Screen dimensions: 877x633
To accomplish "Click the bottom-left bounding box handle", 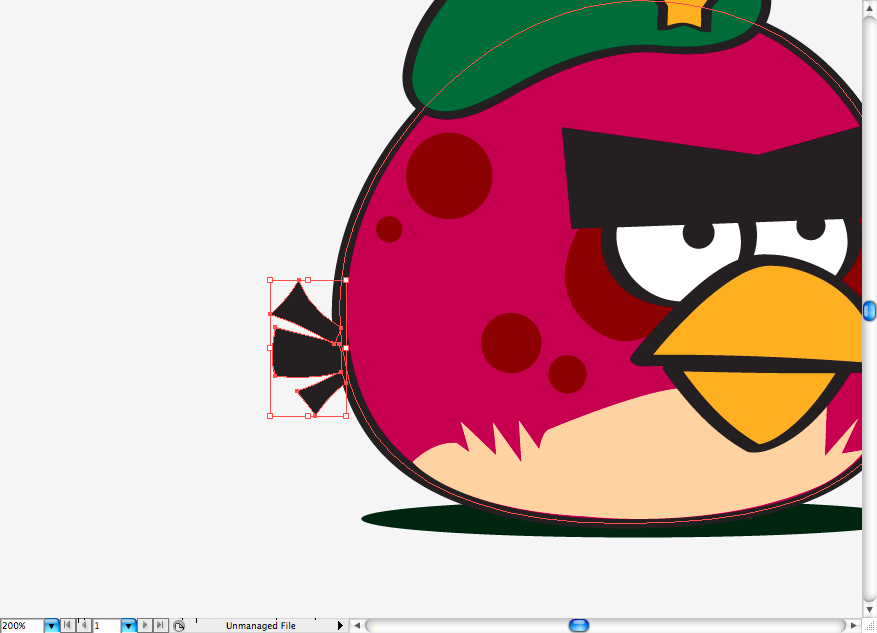I will tap(270, 416).
